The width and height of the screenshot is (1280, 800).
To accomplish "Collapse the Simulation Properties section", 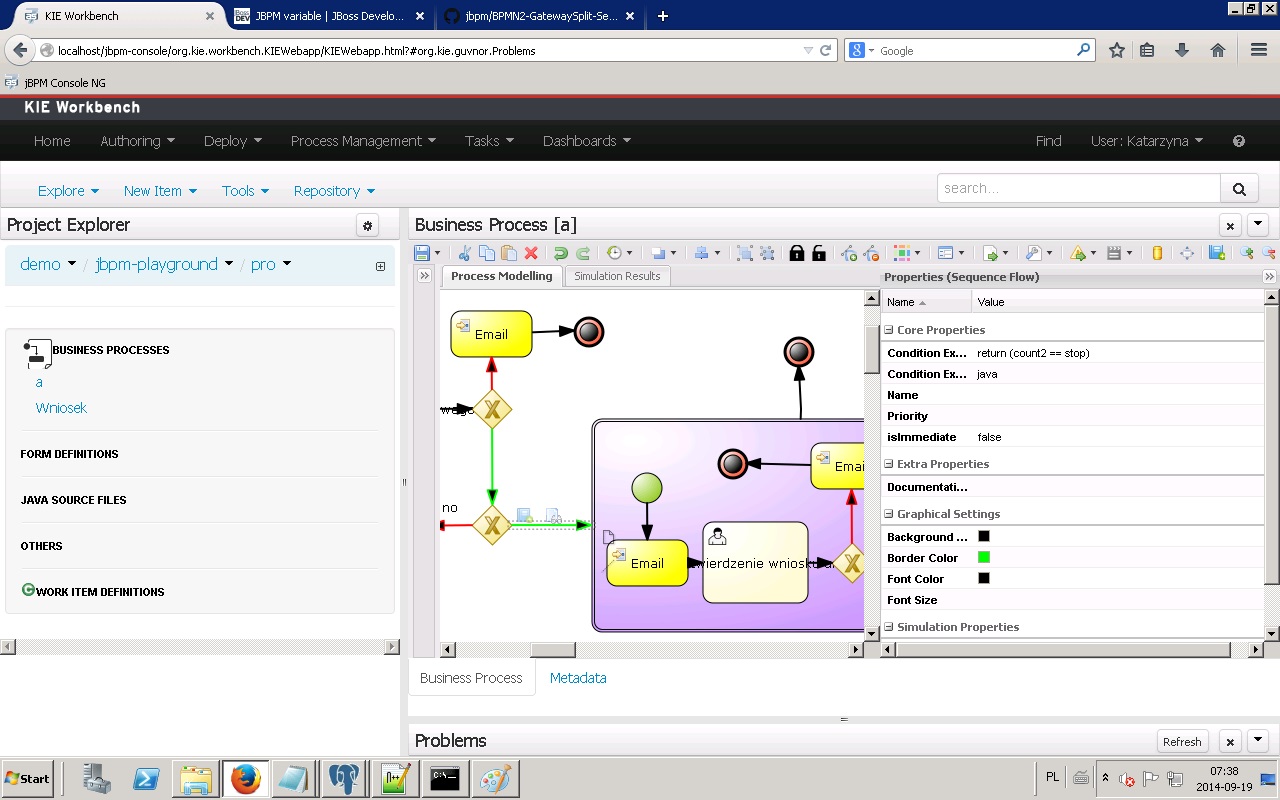I will [x=889, y=627].
